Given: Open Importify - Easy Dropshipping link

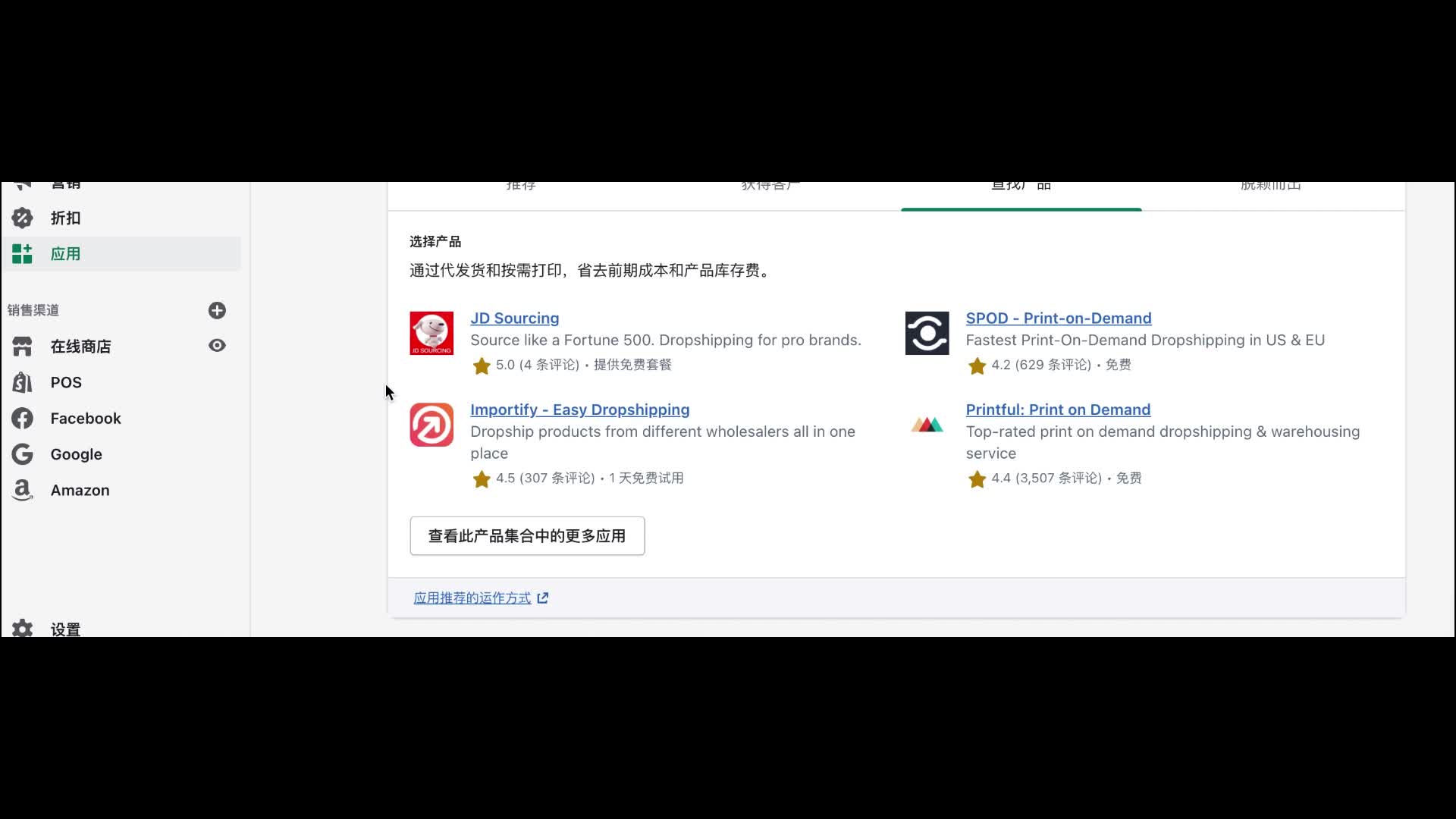Looking at the screenshot, I should tap(579, 409).
